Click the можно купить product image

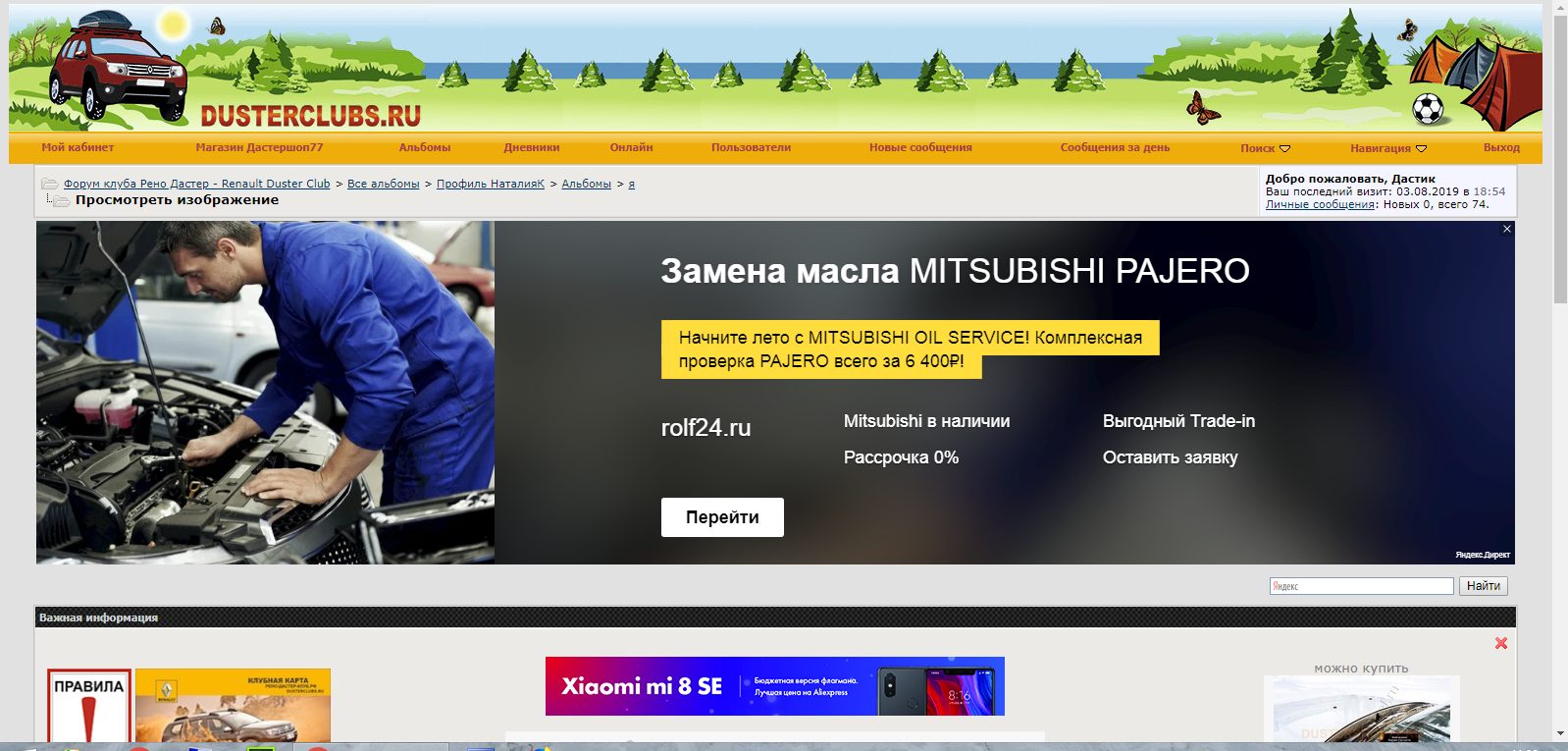(x=1362, y=709)
